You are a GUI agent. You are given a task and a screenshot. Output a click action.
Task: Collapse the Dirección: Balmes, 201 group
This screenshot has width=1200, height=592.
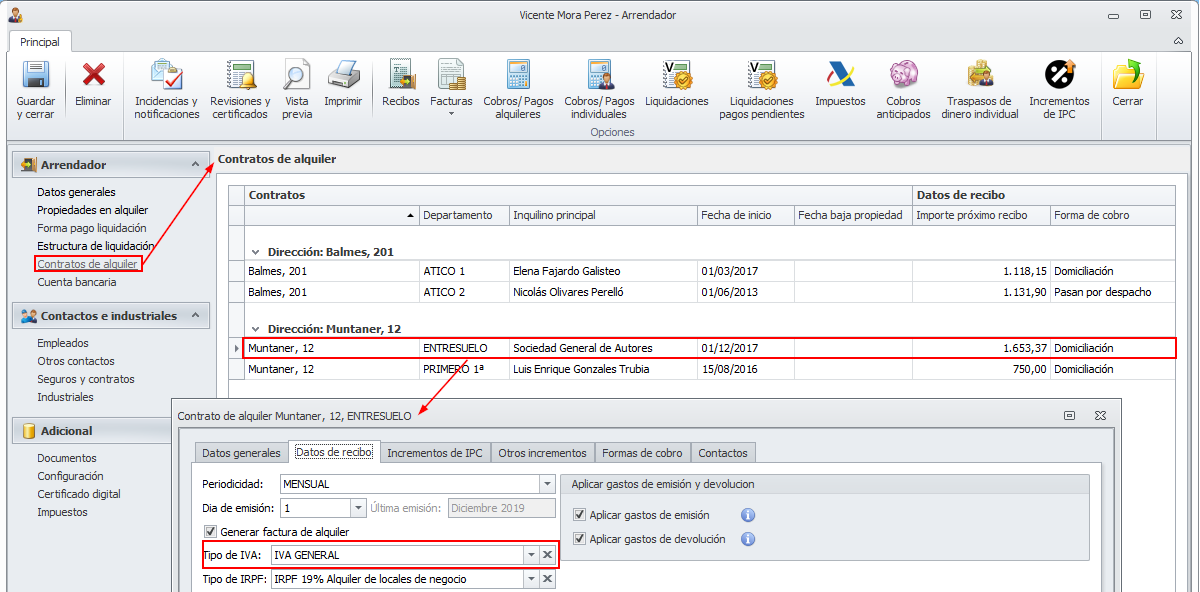[x=256, y=252]
